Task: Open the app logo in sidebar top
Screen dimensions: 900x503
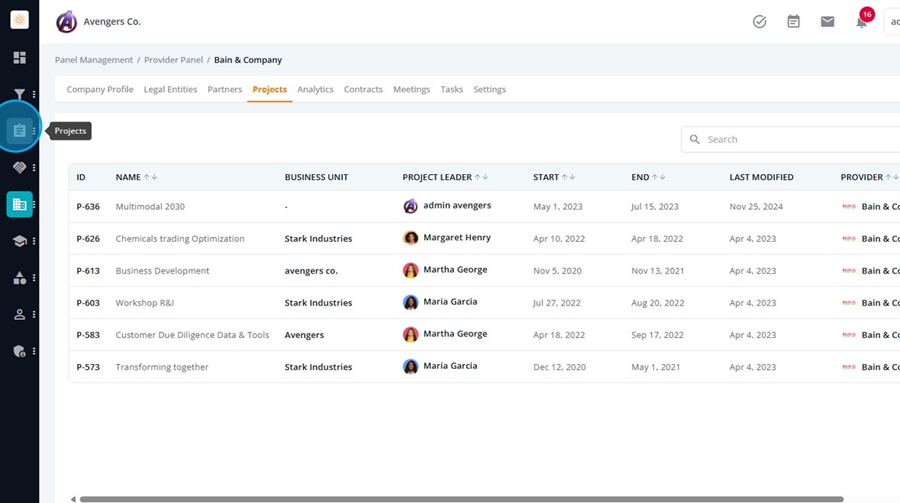Action: click(x=20, y=20)
